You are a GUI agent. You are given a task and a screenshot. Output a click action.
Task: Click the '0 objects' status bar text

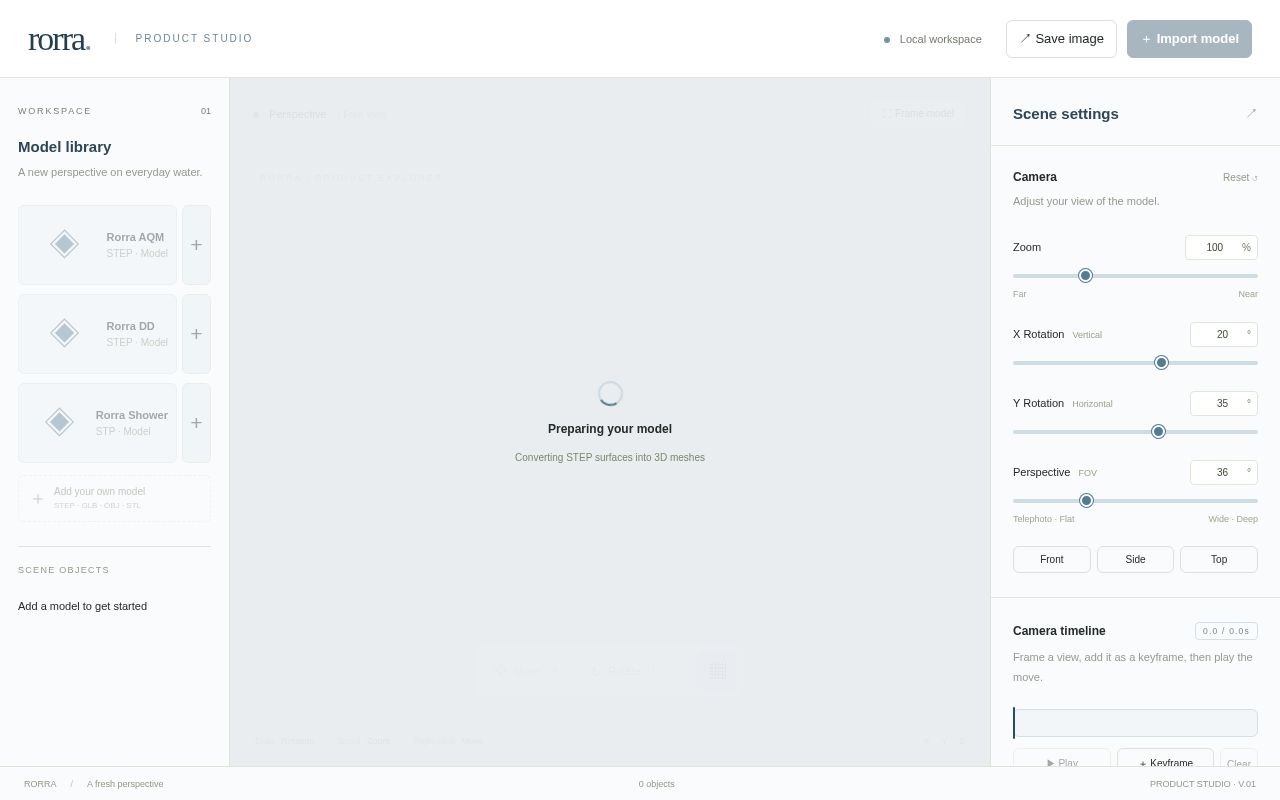click(x=657, y=784)
